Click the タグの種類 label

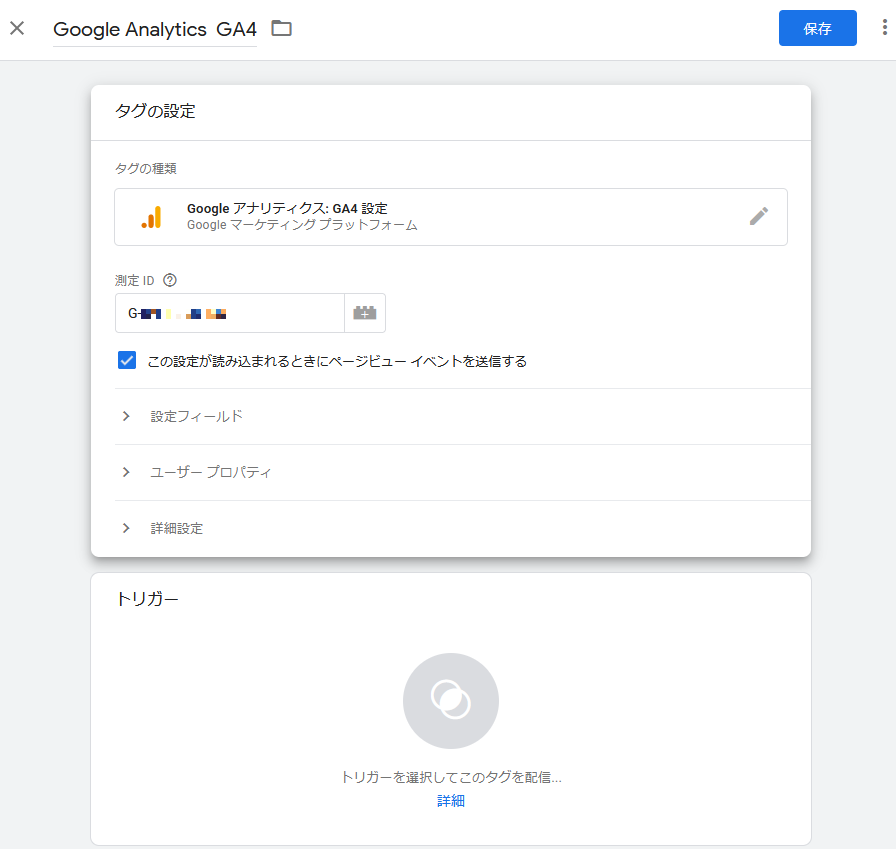pos(146,169)
